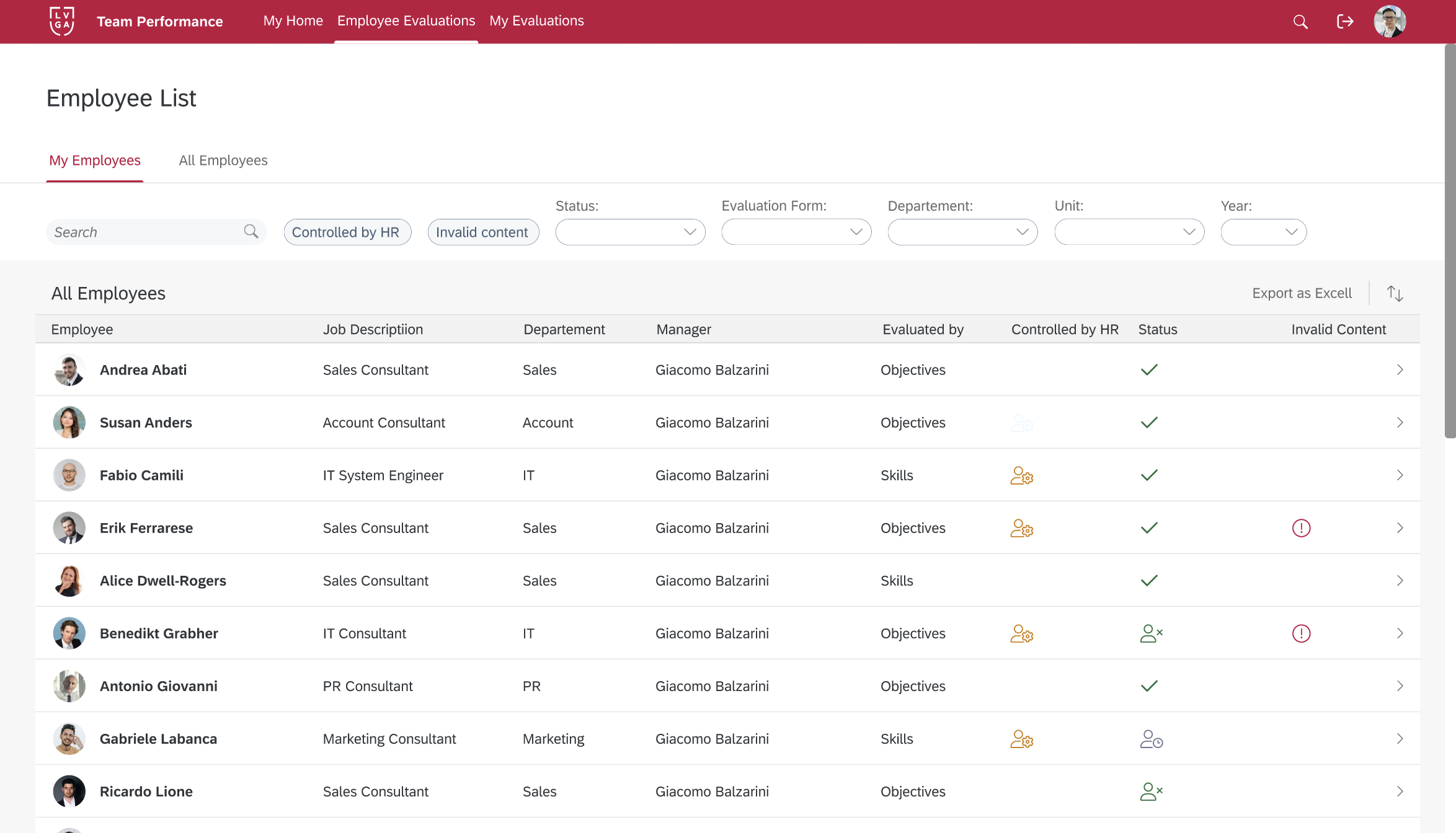Open the Year dropdown
The height and width of the screenshot is (833, 1456).
(1263, 232)
